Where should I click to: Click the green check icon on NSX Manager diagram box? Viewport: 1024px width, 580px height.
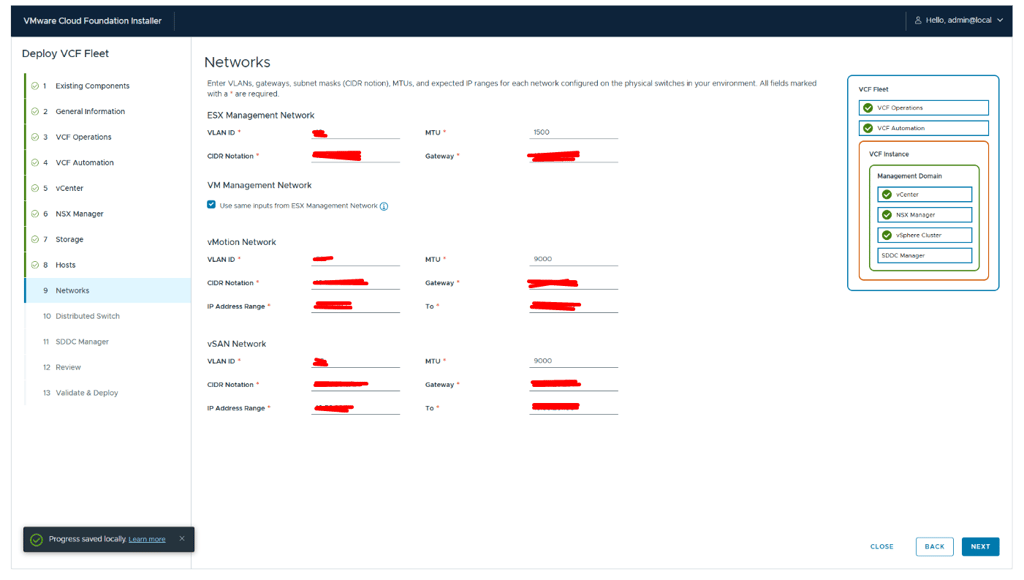point(887,215)
